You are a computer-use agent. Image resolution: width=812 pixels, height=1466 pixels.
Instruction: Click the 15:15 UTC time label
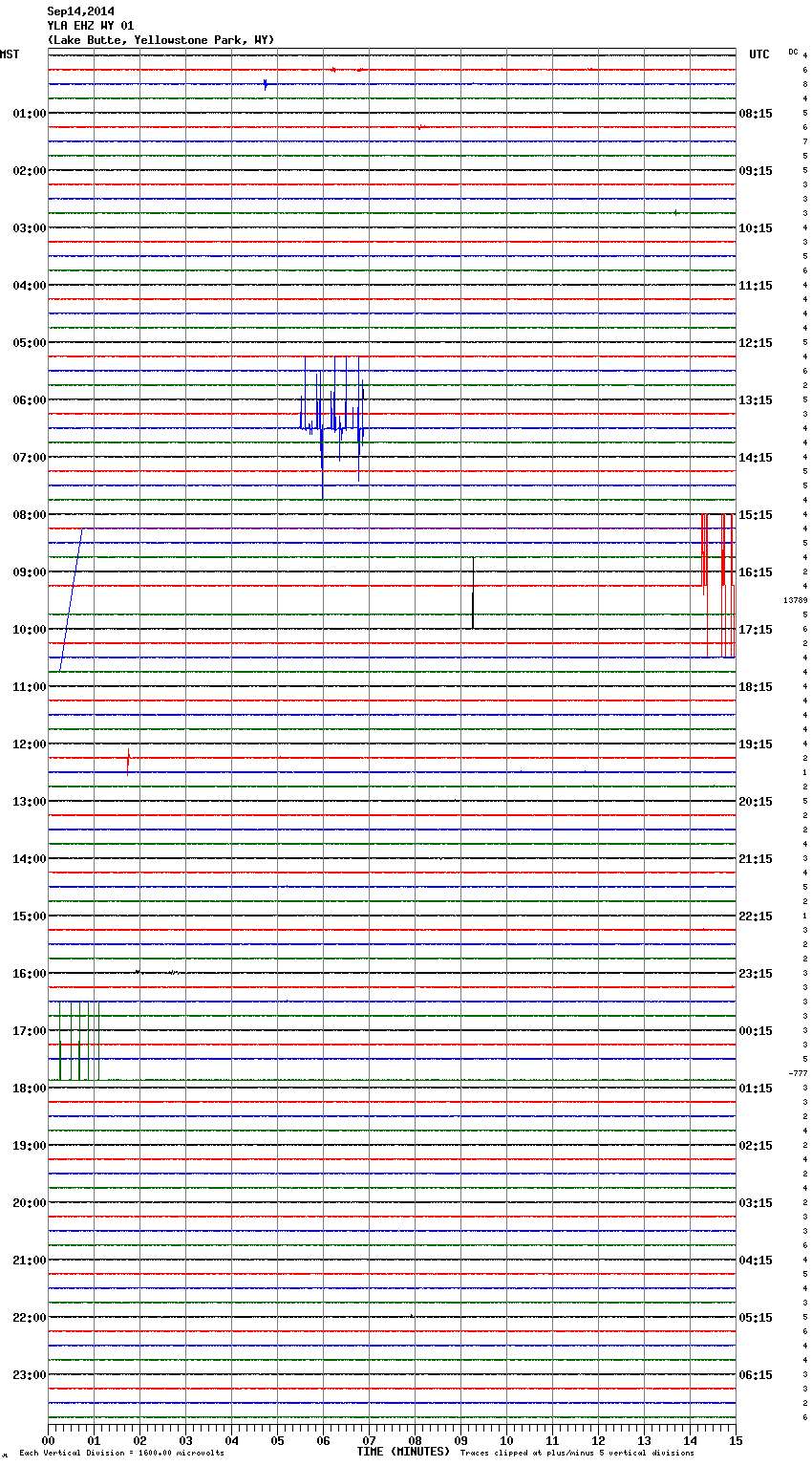(756, 515)
